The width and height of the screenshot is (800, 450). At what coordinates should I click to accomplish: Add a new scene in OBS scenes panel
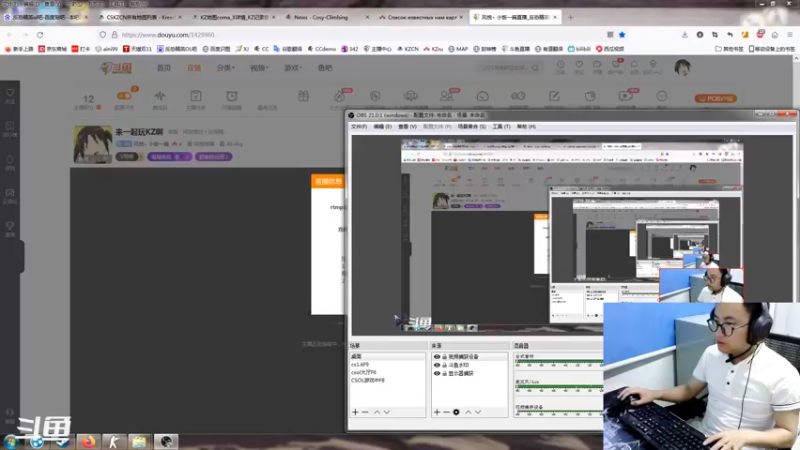[x=356, y=412]
